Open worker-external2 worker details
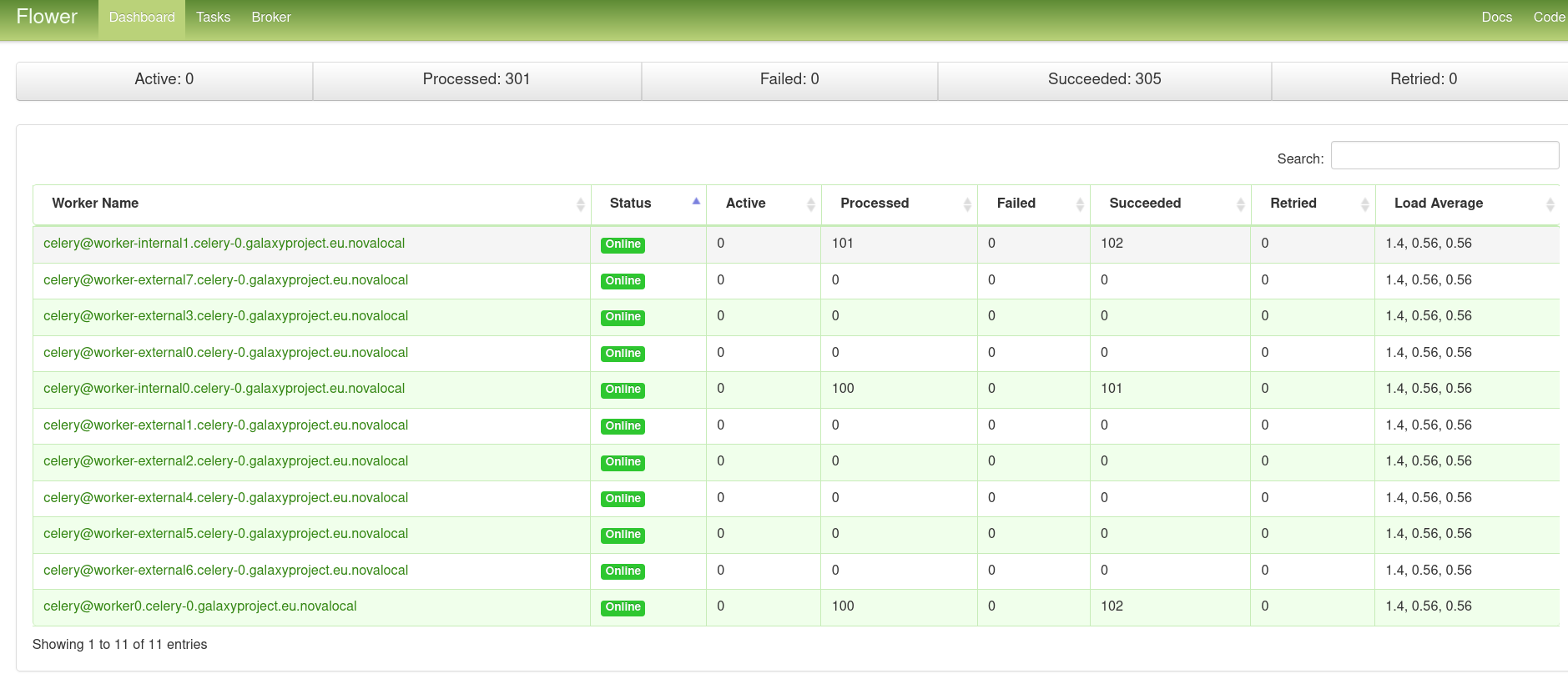The image size is (1568, 679). (225, 461)
